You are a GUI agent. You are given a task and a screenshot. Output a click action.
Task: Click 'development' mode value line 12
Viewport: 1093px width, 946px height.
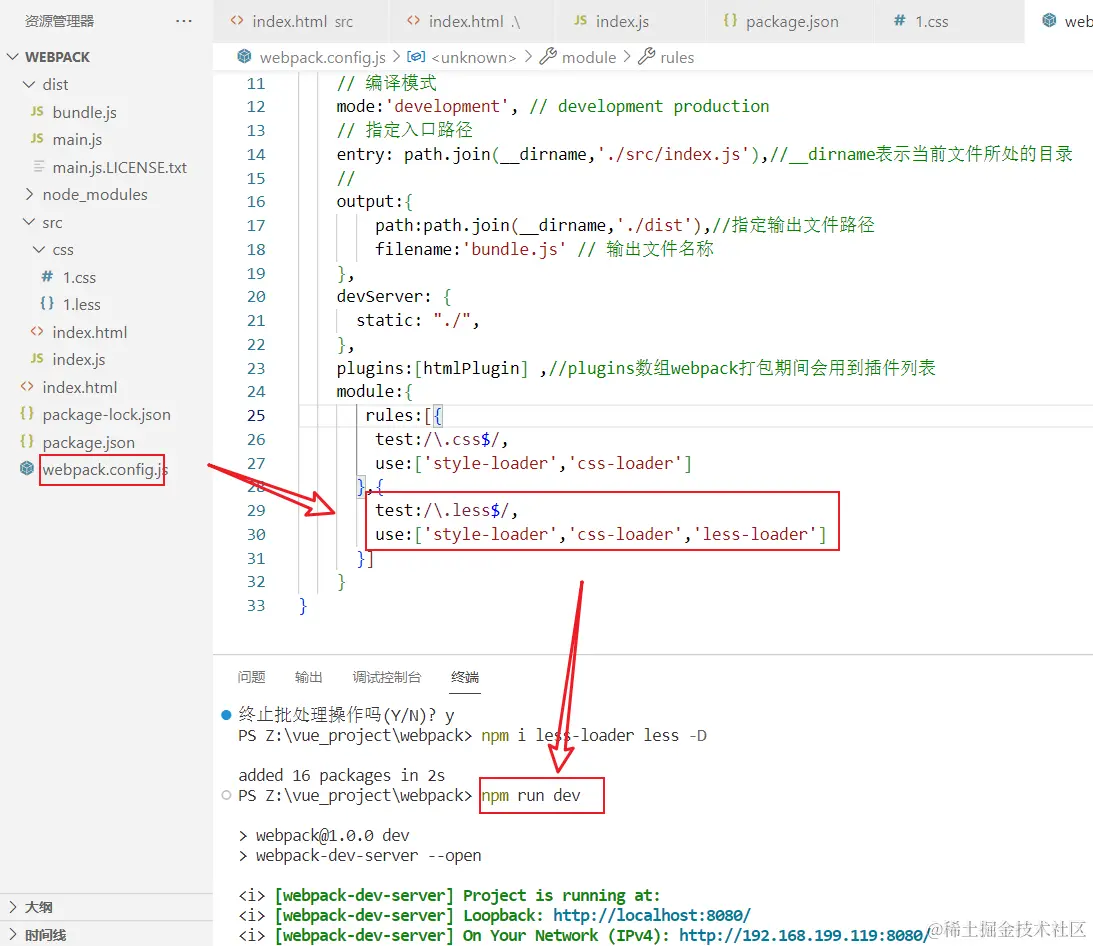click(x=447, y=106)
